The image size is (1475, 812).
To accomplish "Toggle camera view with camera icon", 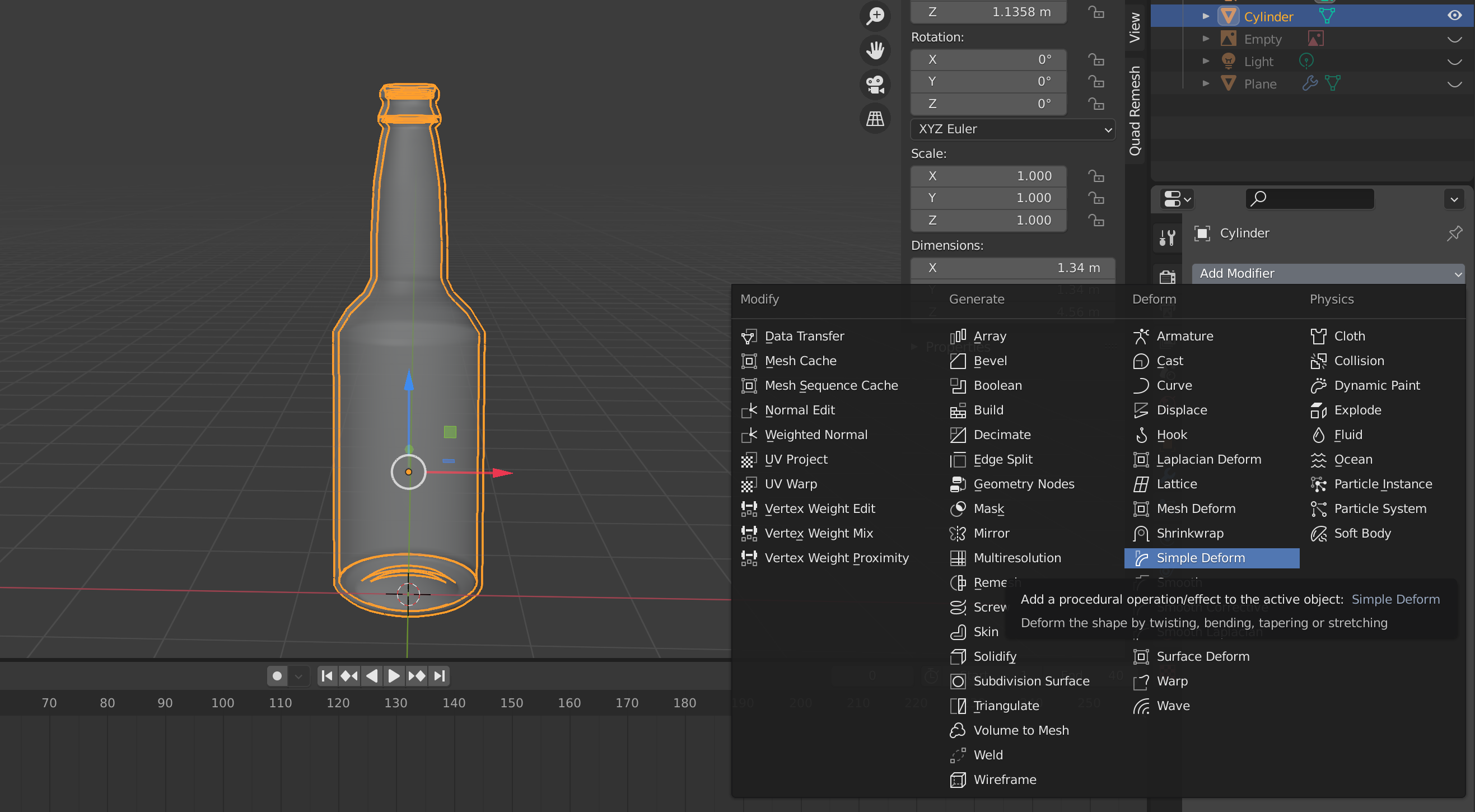I will coord(875,85).
